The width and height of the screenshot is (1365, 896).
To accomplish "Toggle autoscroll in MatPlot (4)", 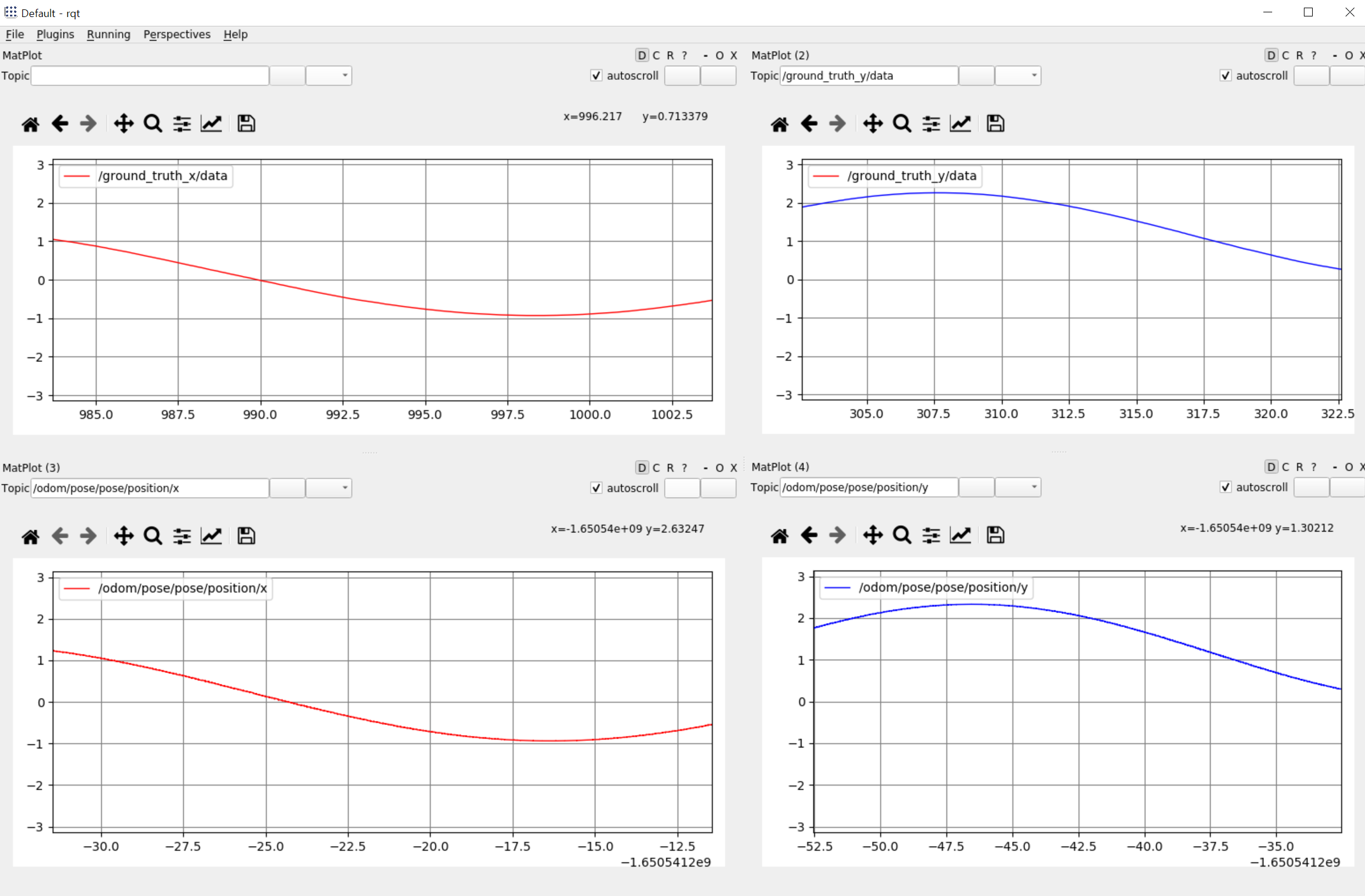I will point(1226,487).
